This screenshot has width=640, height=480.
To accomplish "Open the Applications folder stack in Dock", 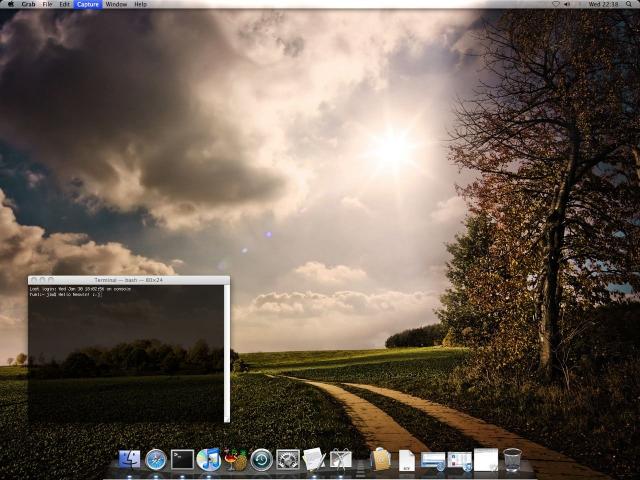I will click(381, 460).
